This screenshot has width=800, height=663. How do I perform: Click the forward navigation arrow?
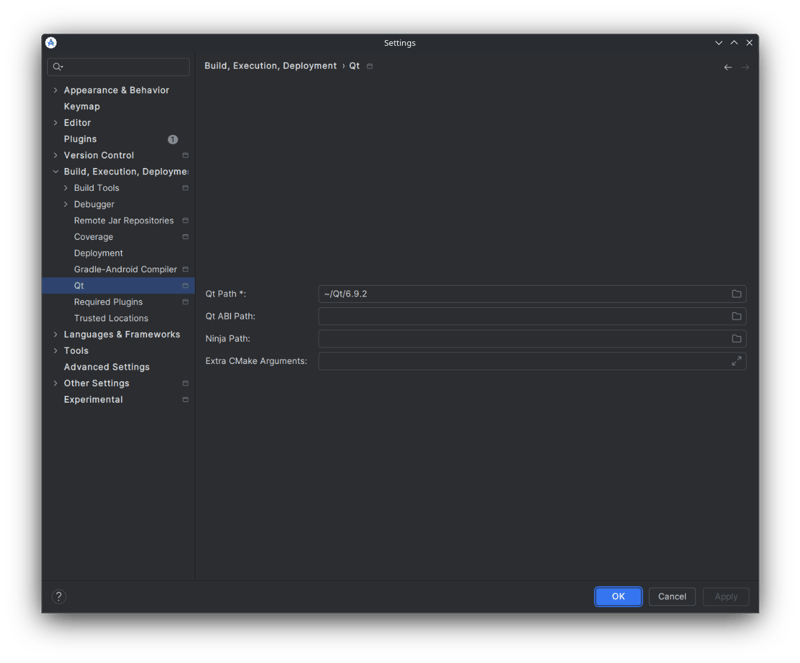pyautogui.click(x=745, y=66)
